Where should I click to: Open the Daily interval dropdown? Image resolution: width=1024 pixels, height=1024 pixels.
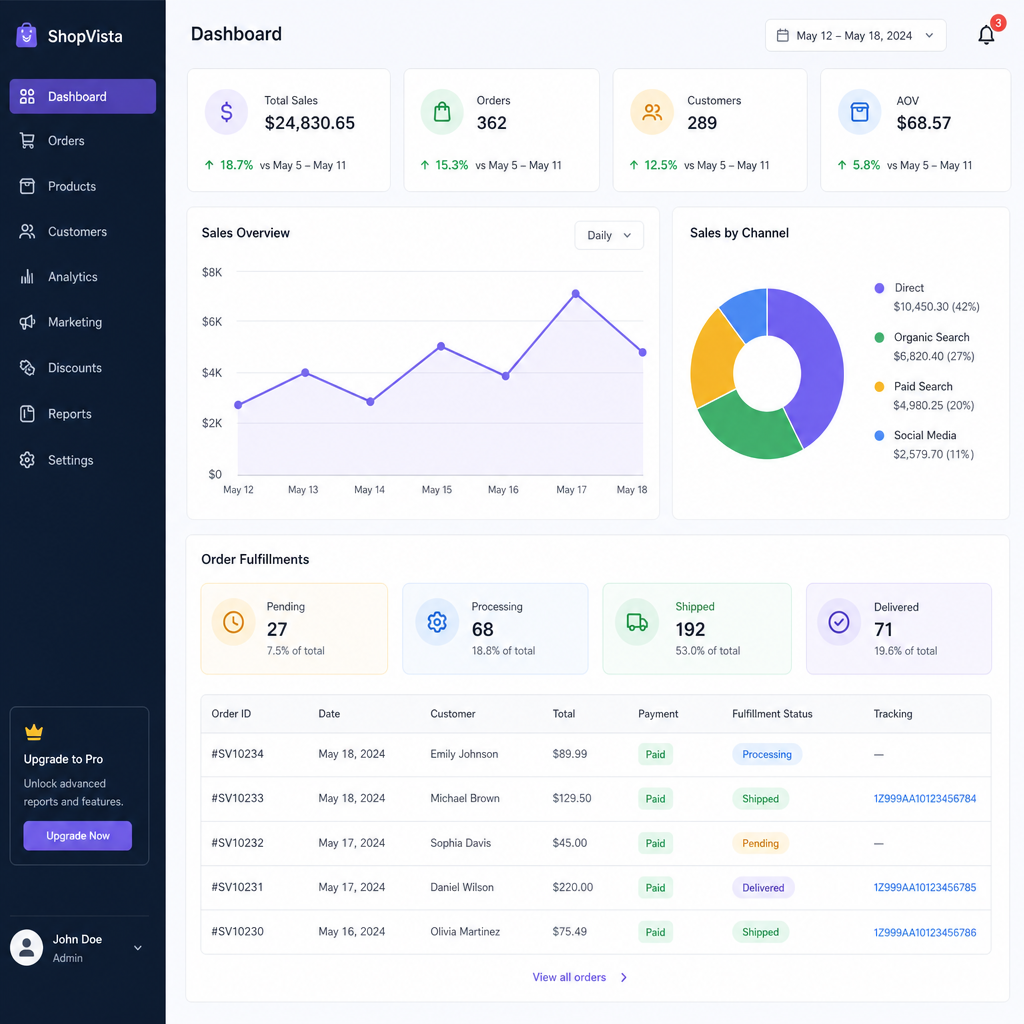[609, 235]
